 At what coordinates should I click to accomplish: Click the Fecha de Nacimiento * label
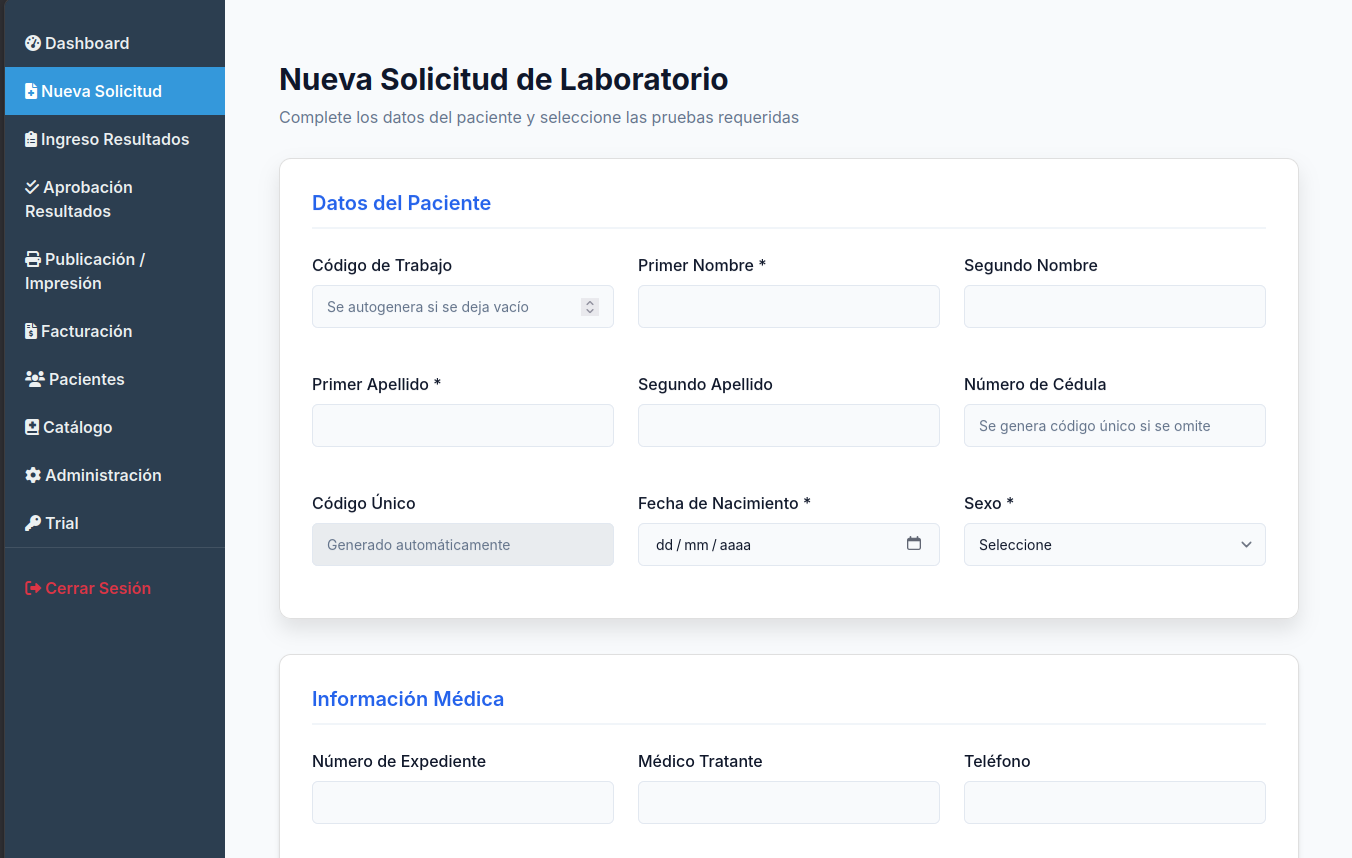coord(724,503)
